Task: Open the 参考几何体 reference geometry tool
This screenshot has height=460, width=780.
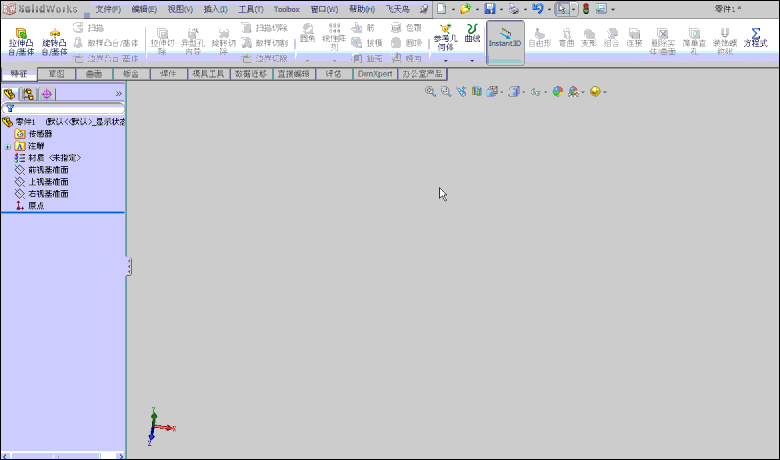Action: [445, 37]
